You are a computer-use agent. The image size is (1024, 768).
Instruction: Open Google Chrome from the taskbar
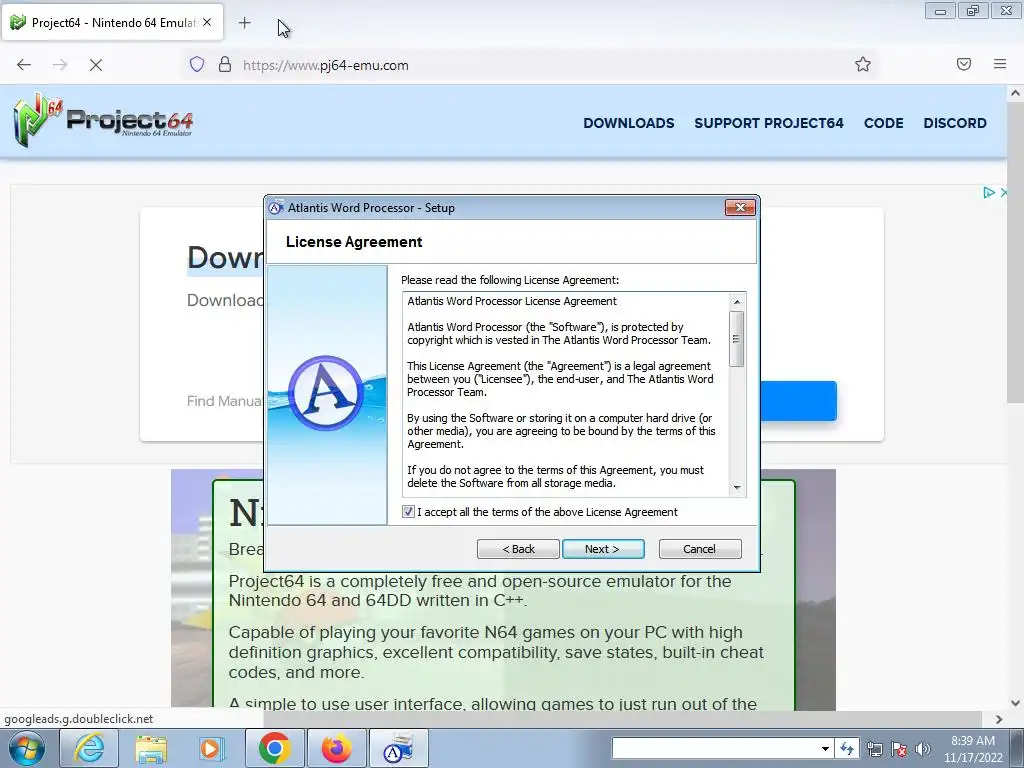click(274, 748)
